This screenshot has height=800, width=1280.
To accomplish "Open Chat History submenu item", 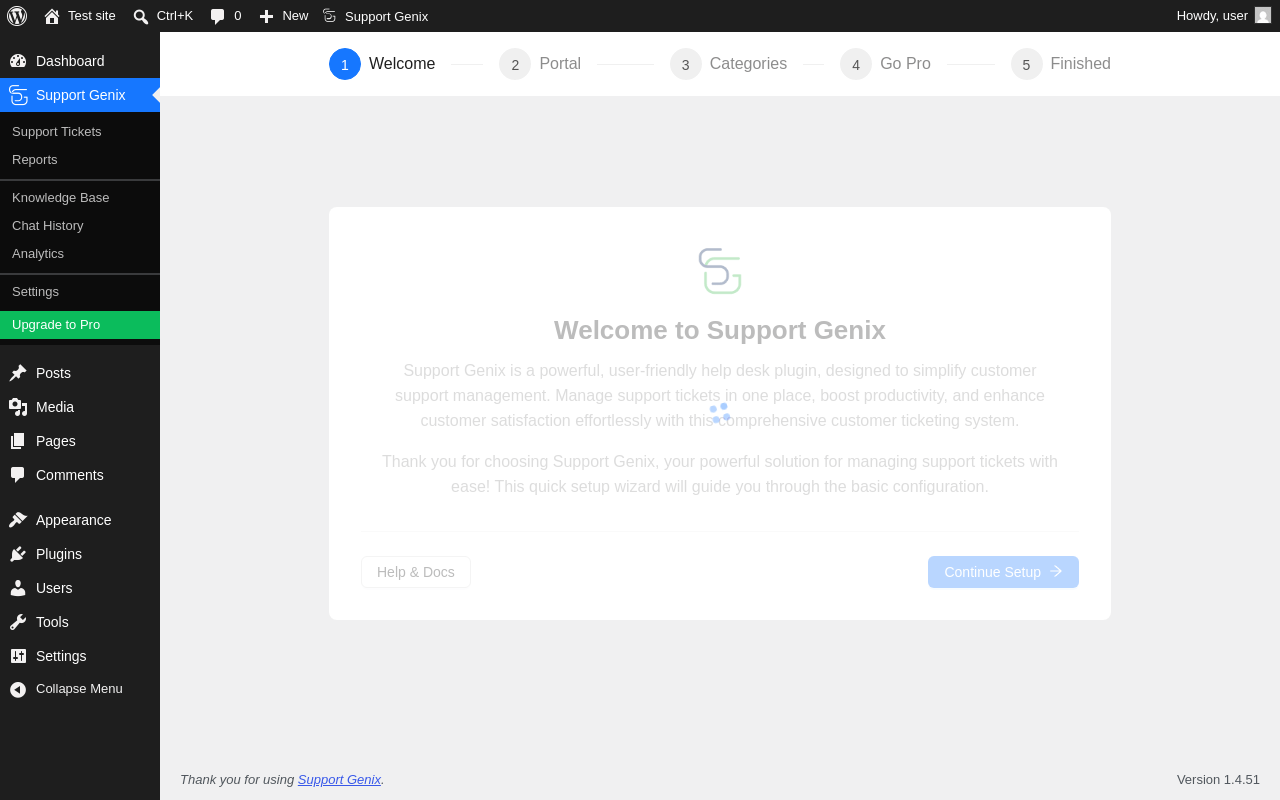I will tap(80, 225).
